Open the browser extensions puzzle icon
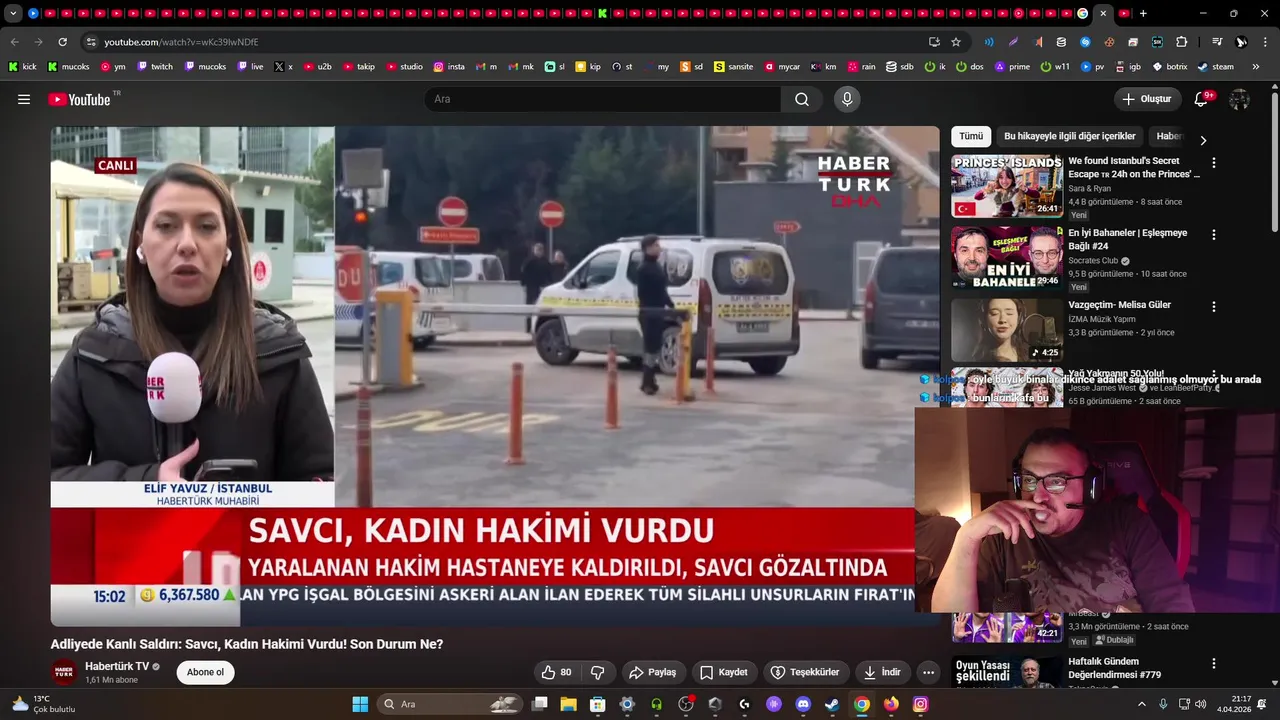 point(1182,42)
